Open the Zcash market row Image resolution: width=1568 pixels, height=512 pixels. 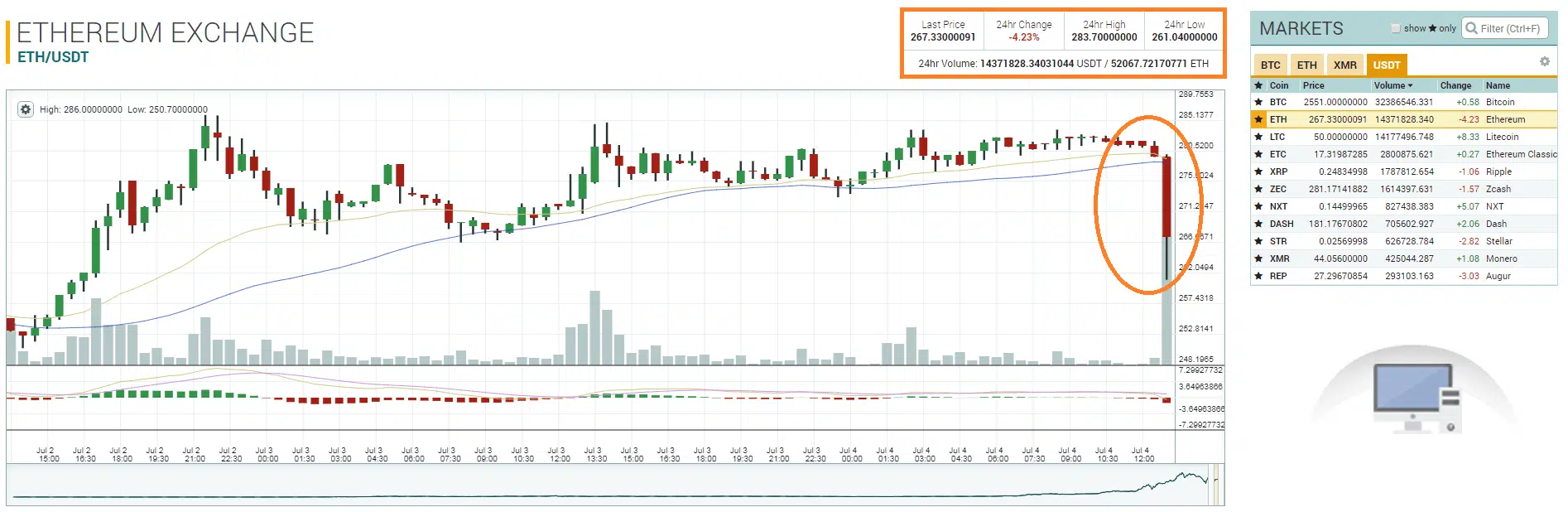pyautogui.click(x=1404, y=189)
